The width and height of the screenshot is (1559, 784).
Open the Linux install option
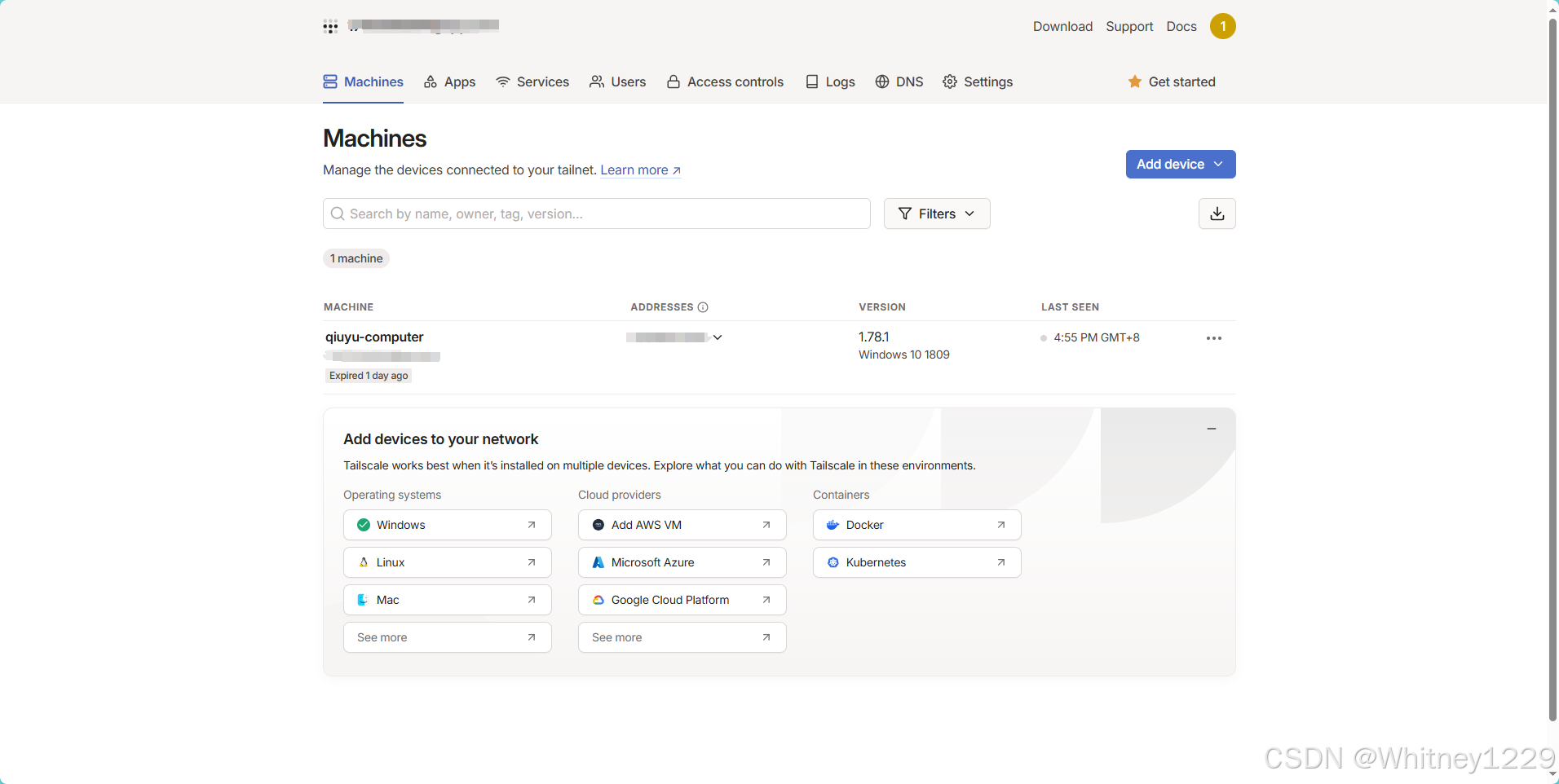pos(448,562)
